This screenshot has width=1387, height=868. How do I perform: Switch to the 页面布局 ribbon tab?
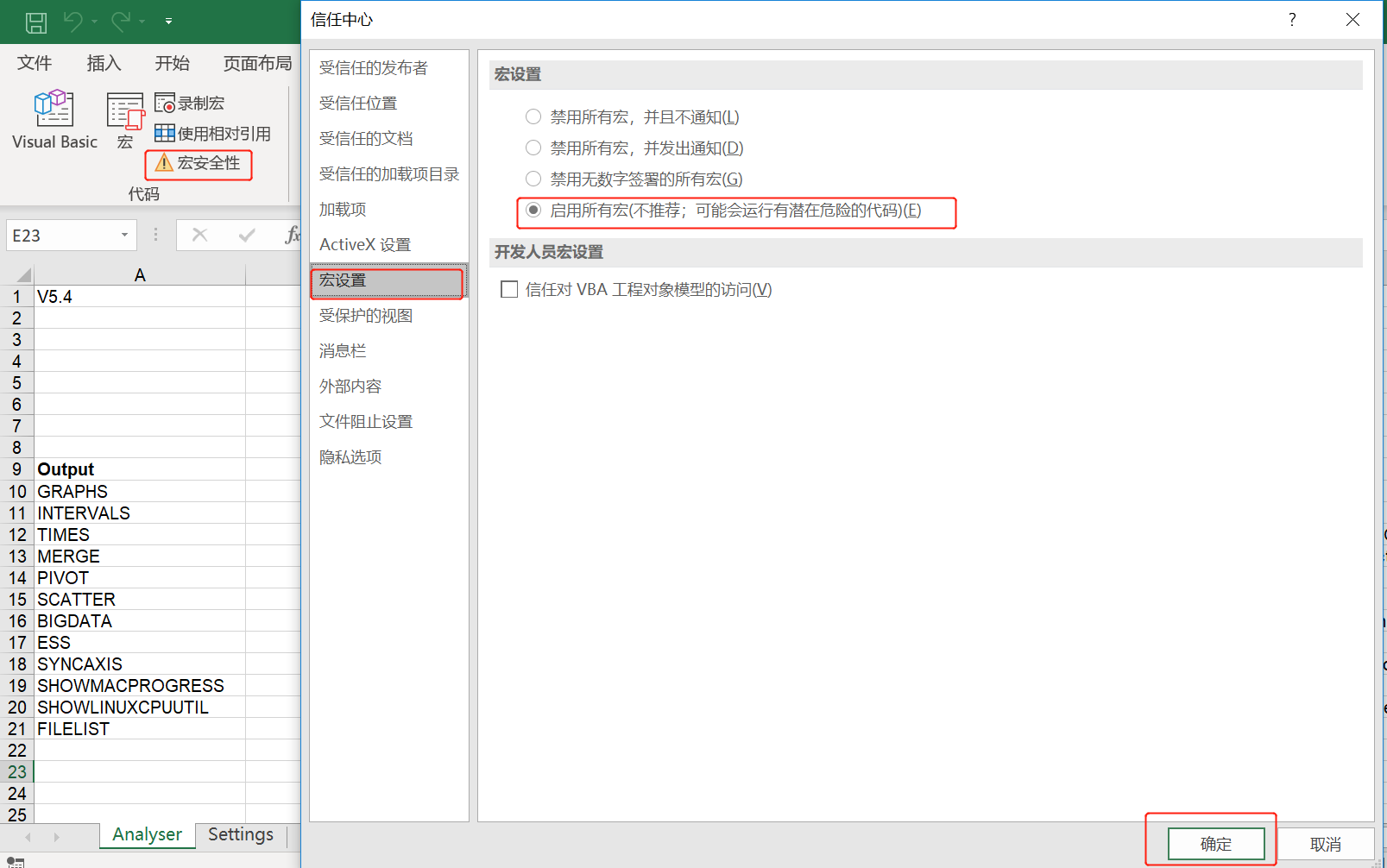coord(257,63)
